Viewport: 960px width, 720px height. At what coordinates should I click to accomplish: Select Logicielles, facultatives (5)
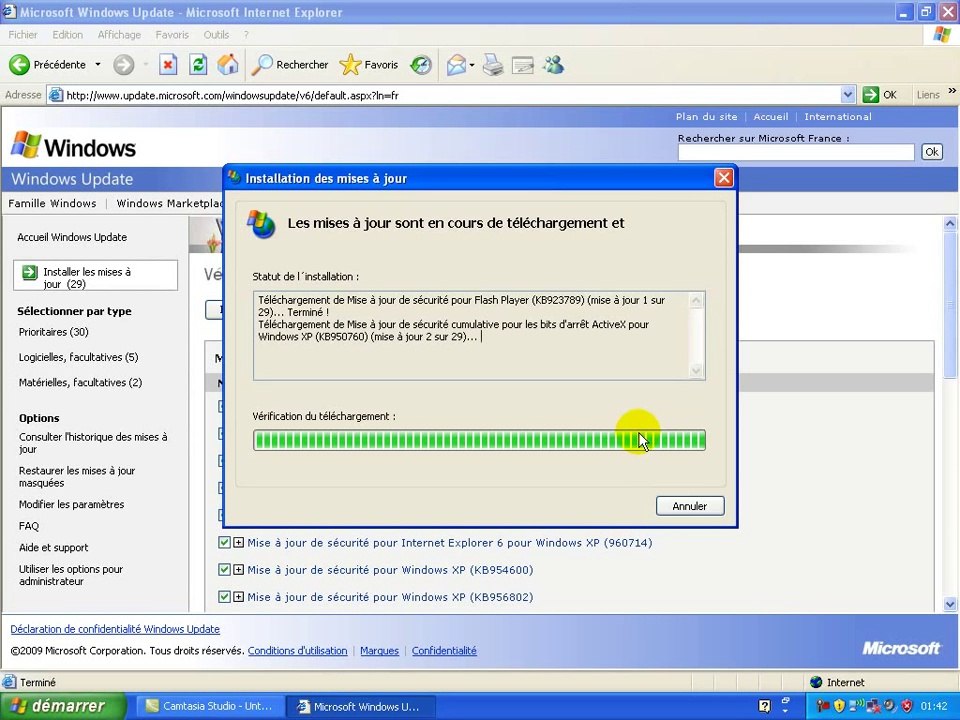click(78, 357)
